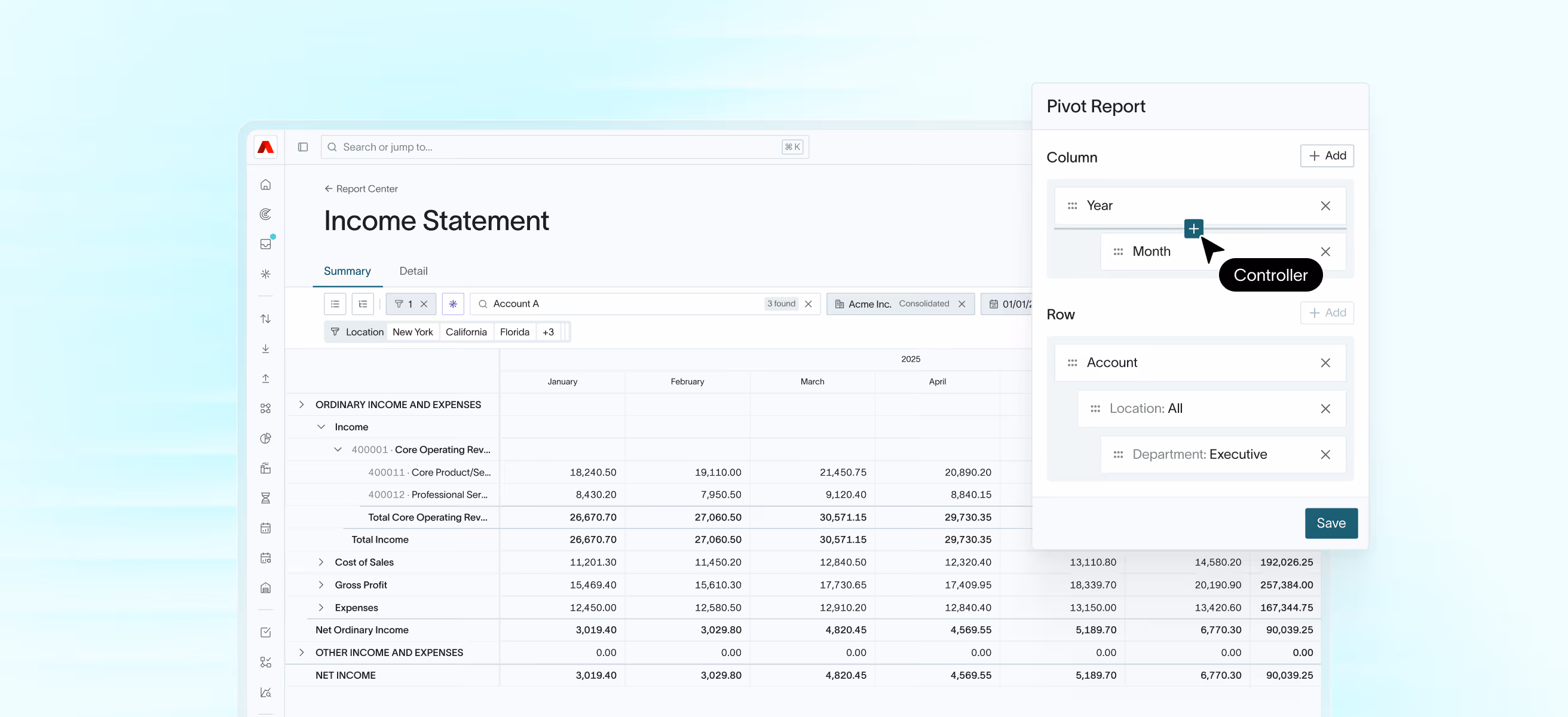Click the sidebar hourglass icon
The image size is (1568, 717).
point(265,498)
